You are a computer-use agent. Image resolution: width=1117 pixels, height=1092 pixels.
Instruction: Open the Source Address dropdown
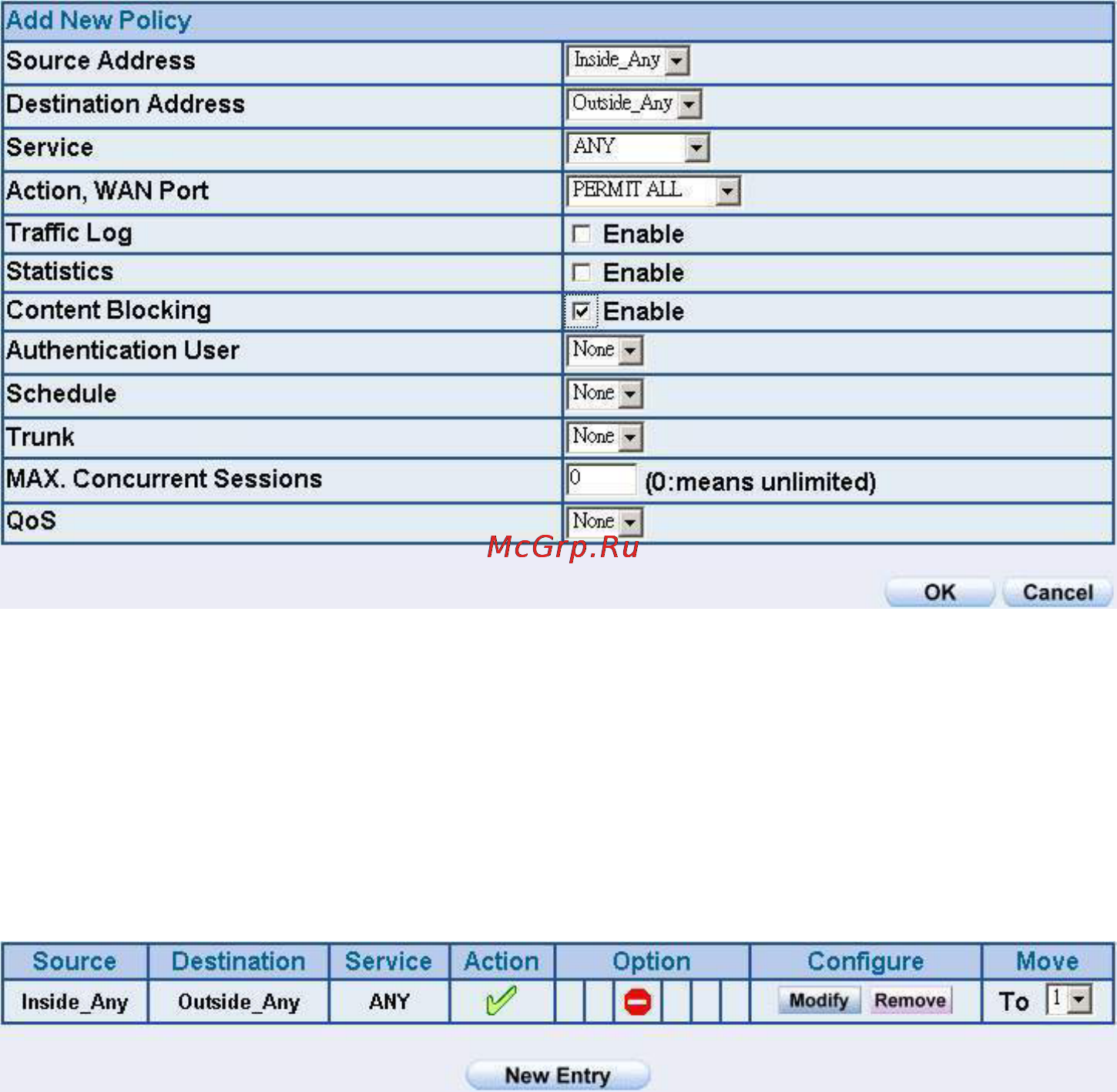[x=628, y=60]
